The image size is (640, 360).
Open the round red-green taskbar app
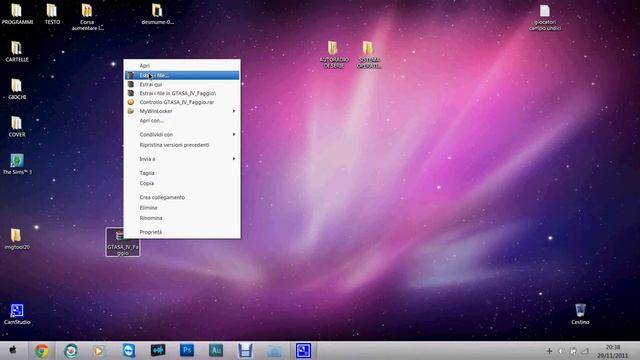71,351
